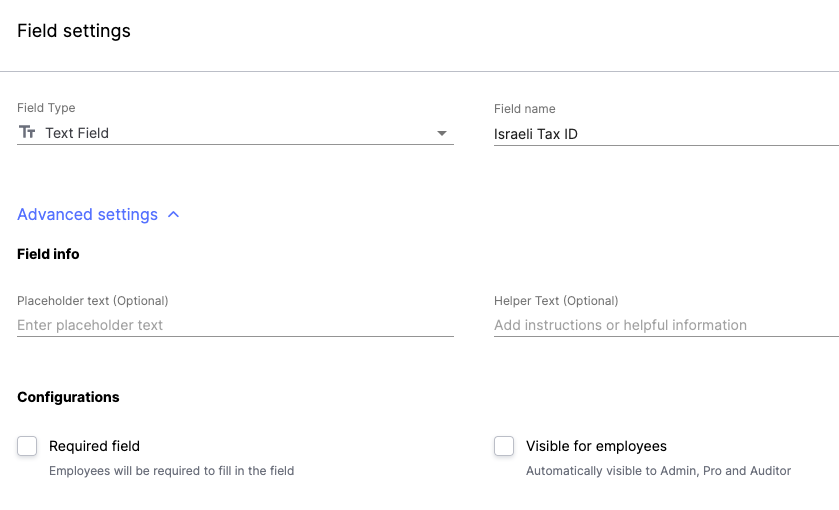The image size is (839, 510).
Task: Click the Automatically visible to Admin description text
Action: 658,470
